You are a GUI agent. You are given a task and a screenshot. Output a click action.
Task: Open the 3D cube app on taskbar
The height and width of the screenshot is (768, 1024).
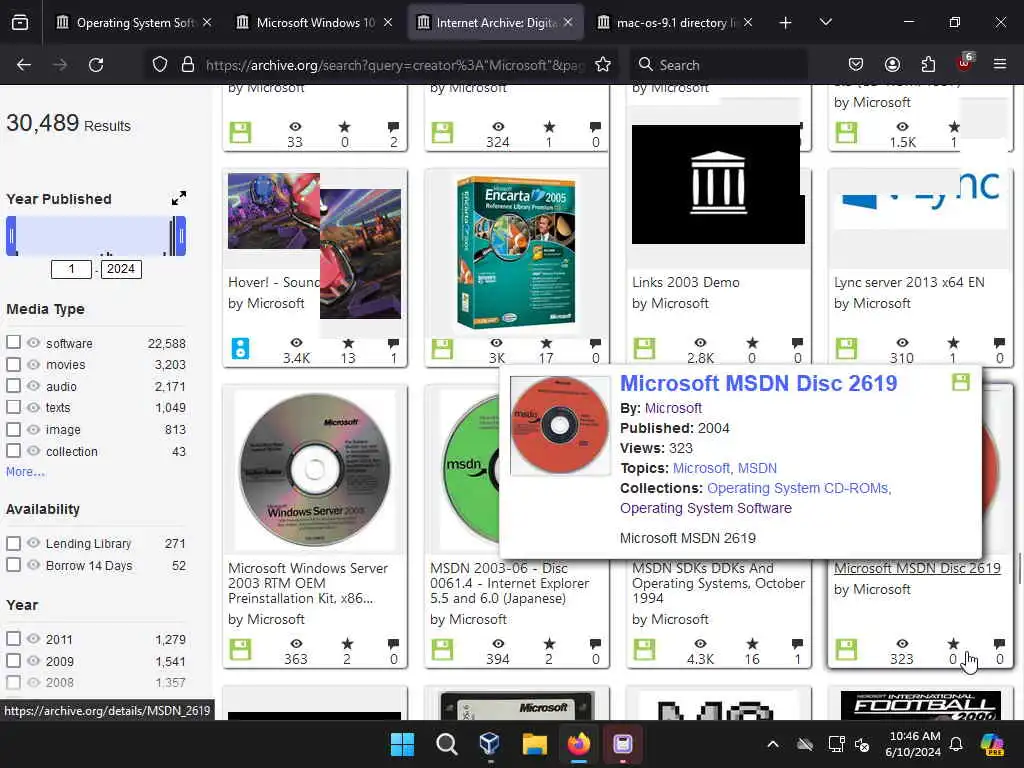click(x=490, y=744)
